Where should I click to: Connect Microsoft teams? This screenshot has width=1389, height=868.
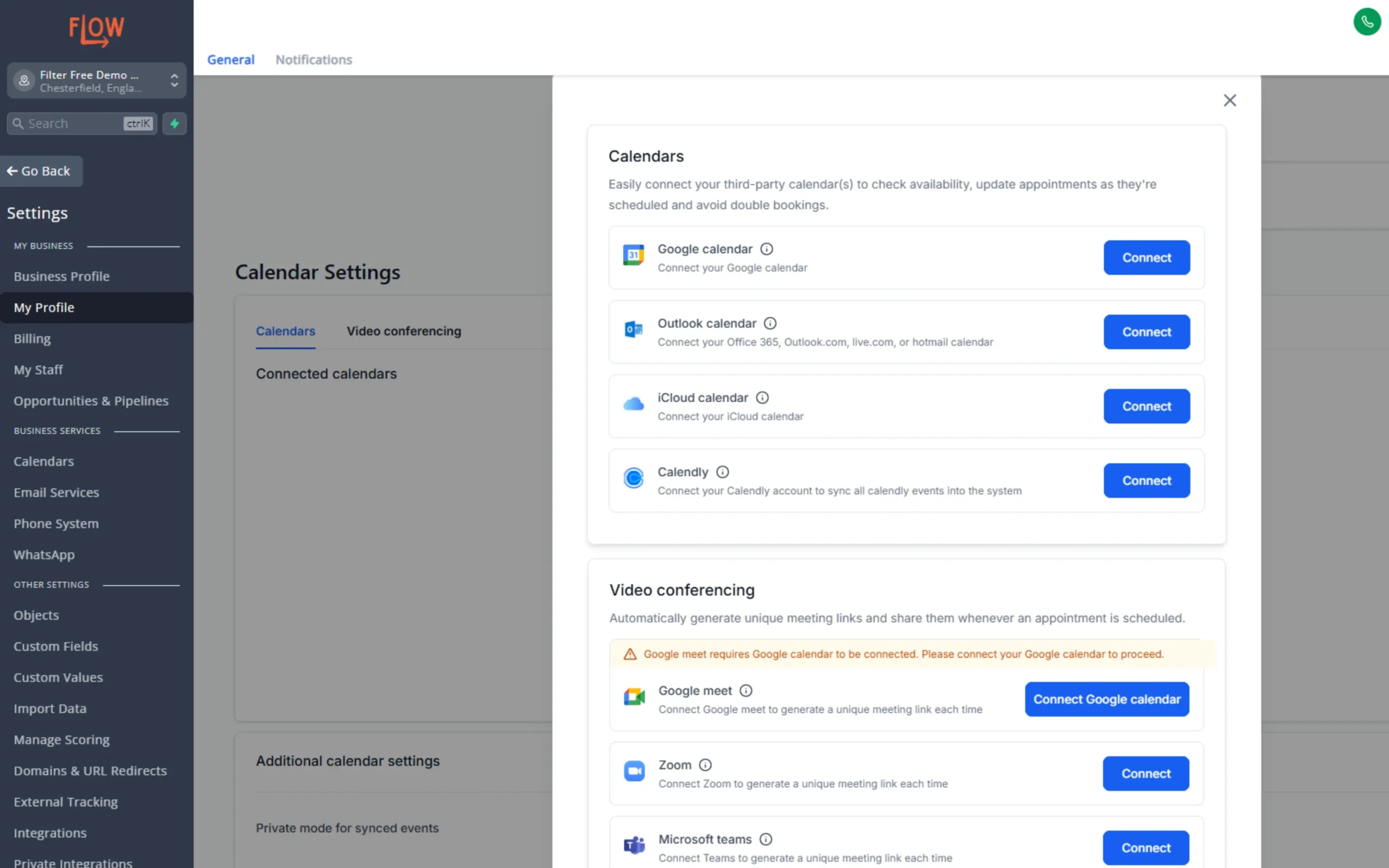(1145, 848)
